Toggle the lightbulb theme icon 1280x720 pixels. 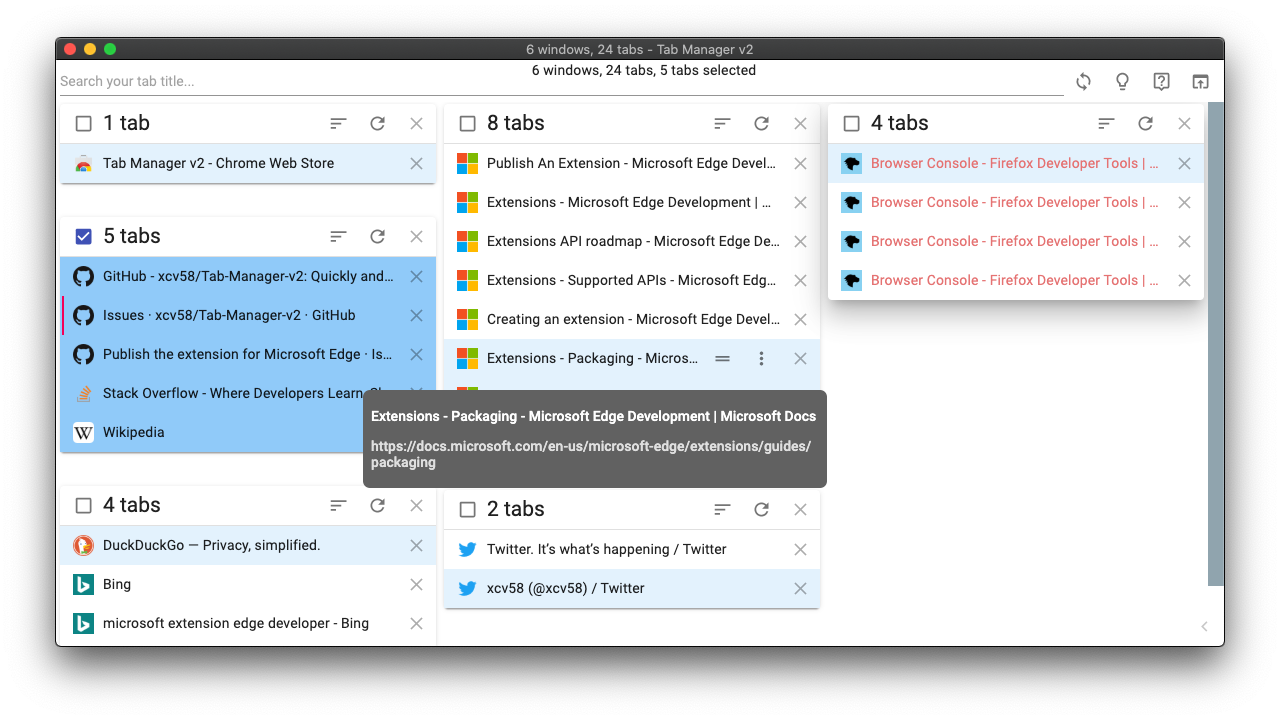point(1122,82)
